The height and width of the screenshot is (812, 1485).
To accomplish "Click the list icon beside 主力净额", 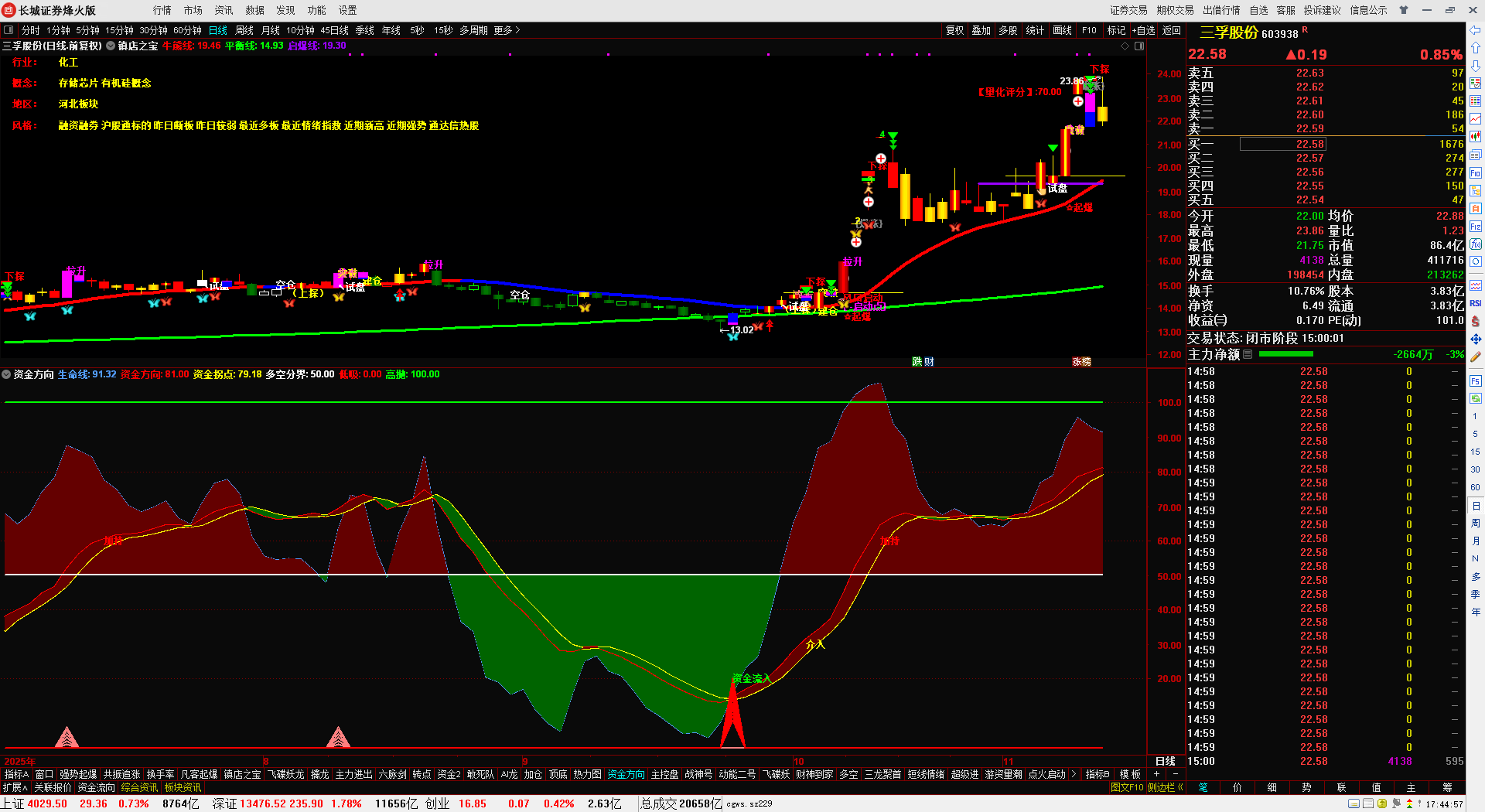I will tap(1248, 354).
